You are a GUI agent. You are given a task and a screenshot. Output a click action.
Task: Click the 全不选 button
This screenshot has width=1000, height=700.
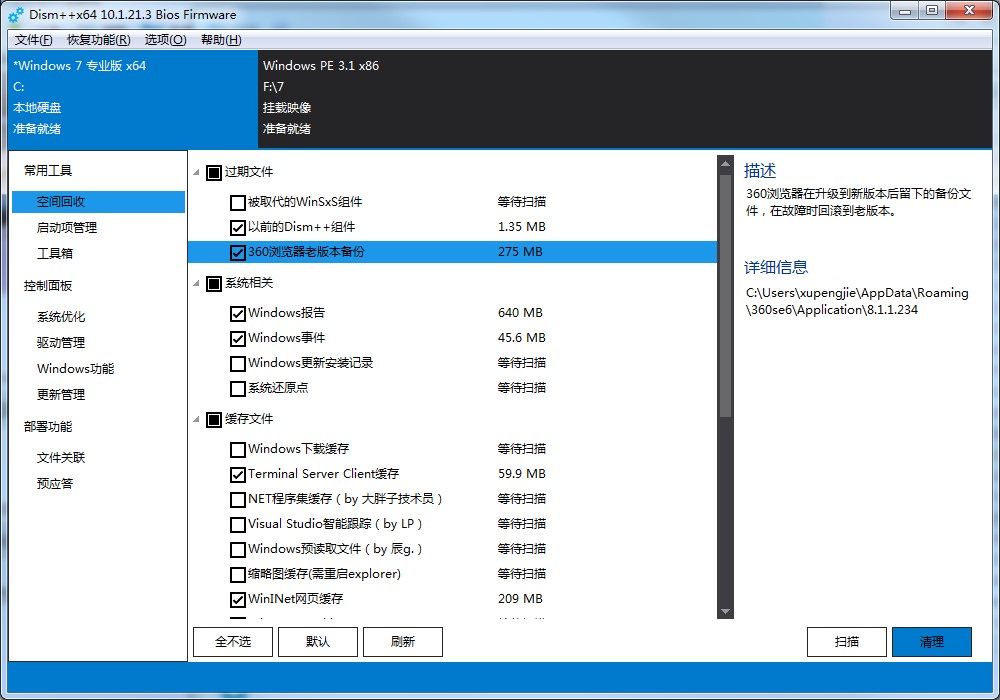click(x=232, y=641)
